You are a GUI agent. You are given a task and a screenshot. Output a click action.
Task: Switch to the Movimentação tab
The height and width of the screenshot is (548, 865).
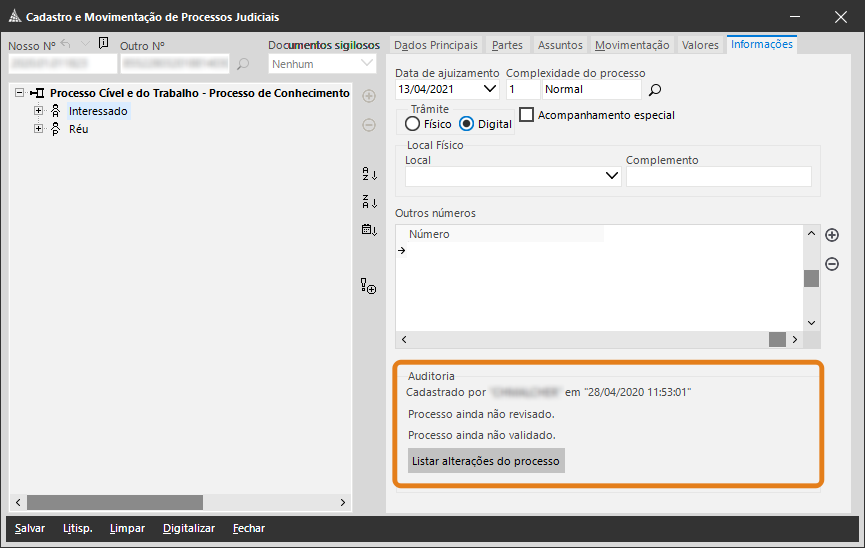(631, 45)
